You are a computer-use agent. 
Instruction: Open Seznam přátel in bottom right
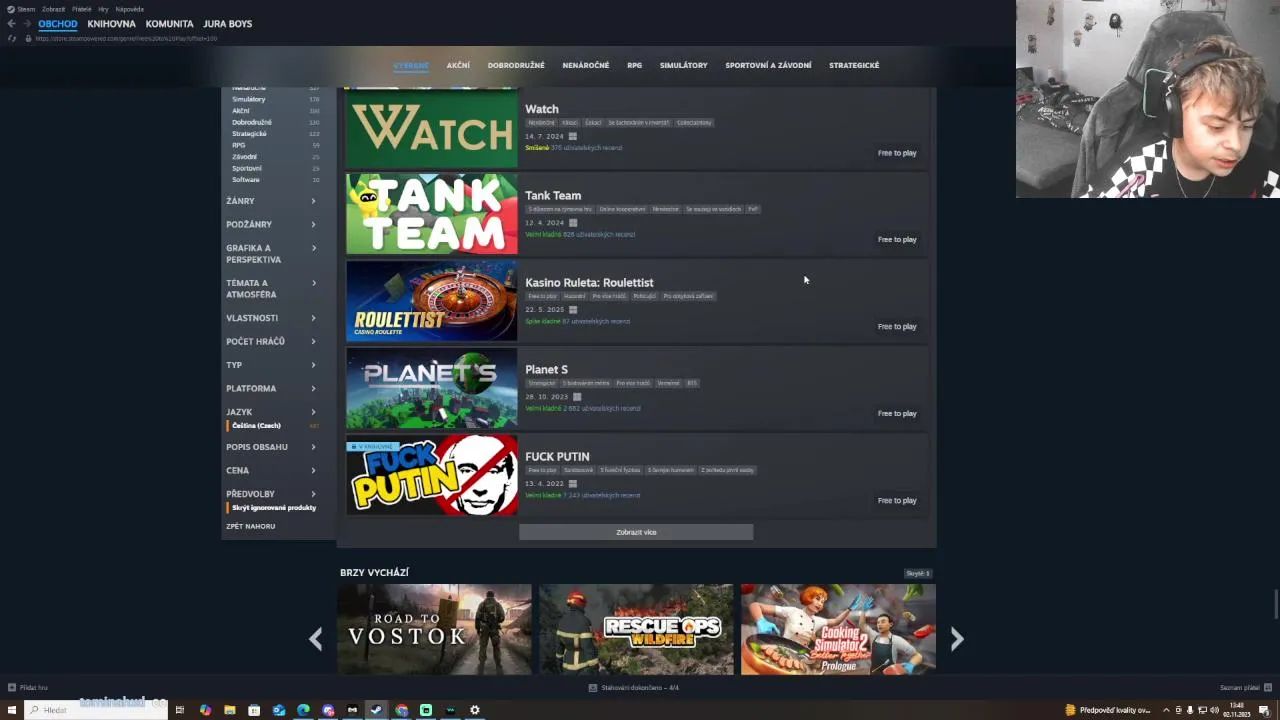[1240, 688]
